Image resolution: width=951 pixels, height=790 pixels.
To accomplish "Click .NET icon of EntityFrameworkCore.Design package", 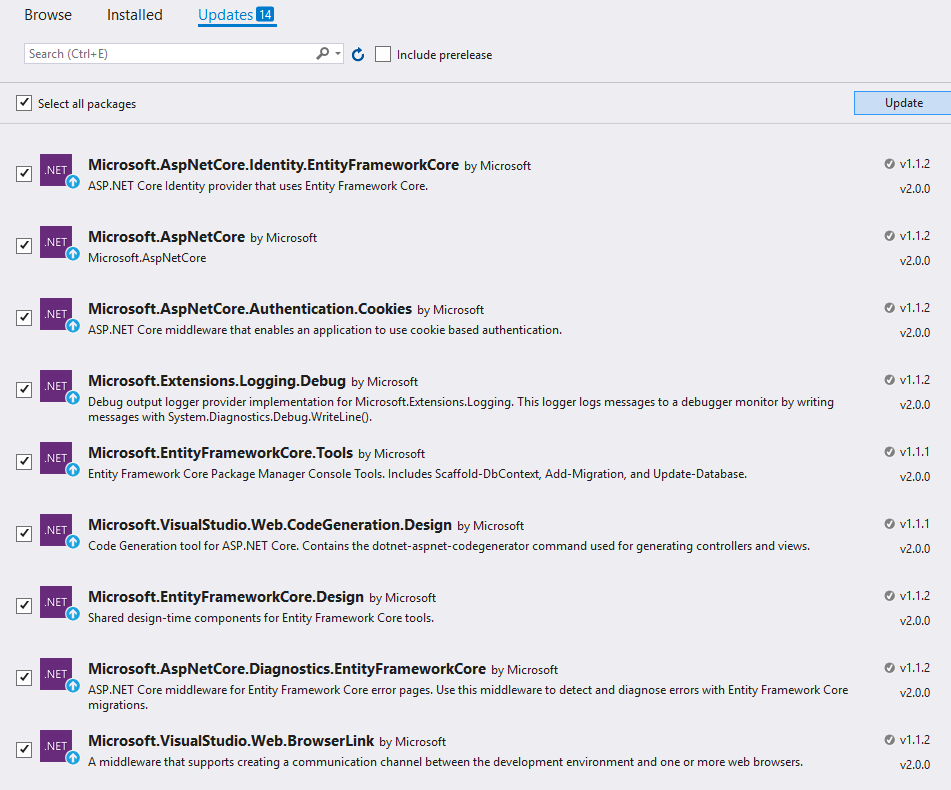I will click(56, 602).
